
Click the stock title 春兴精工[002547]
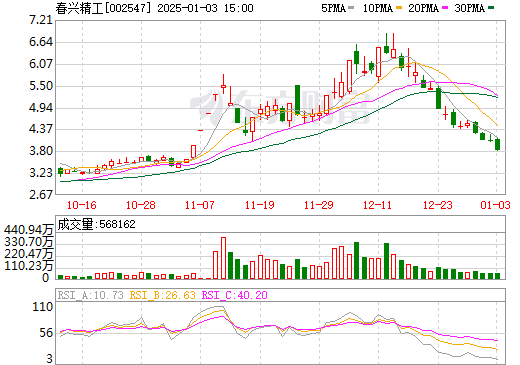click(104, 8)
